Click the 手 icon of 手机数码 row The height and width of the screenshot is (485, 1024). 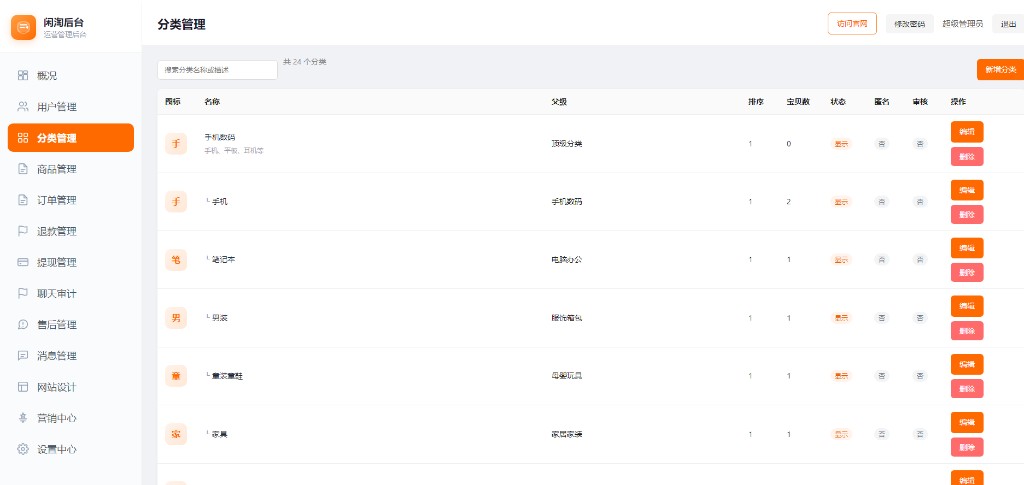point(176,144)
